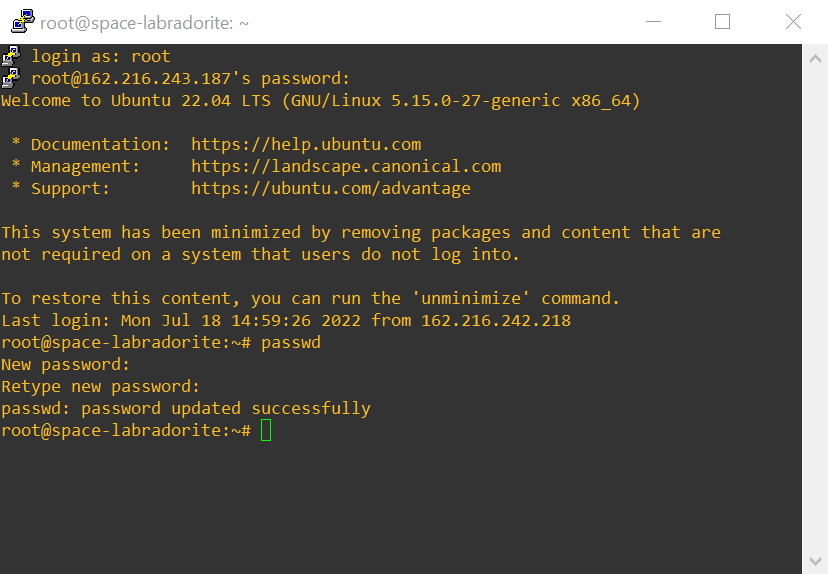Click the landscape.canonical.com management URL

pos(346,166)
